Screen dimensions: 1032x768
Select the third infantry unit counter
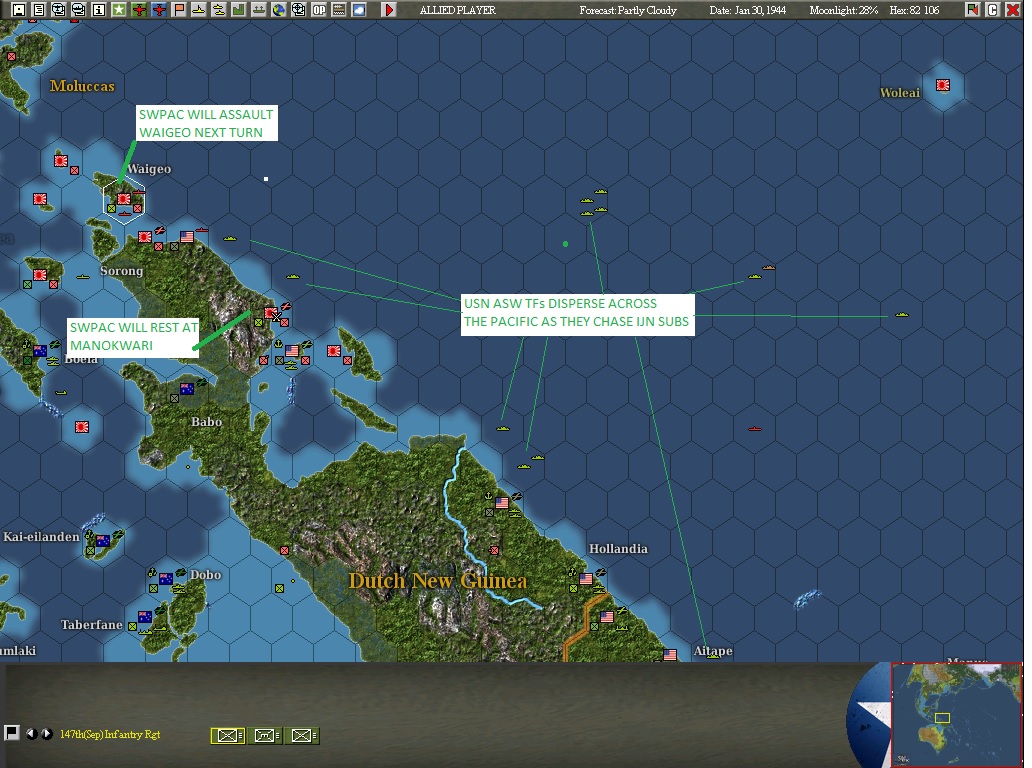[x=303, y=736]
